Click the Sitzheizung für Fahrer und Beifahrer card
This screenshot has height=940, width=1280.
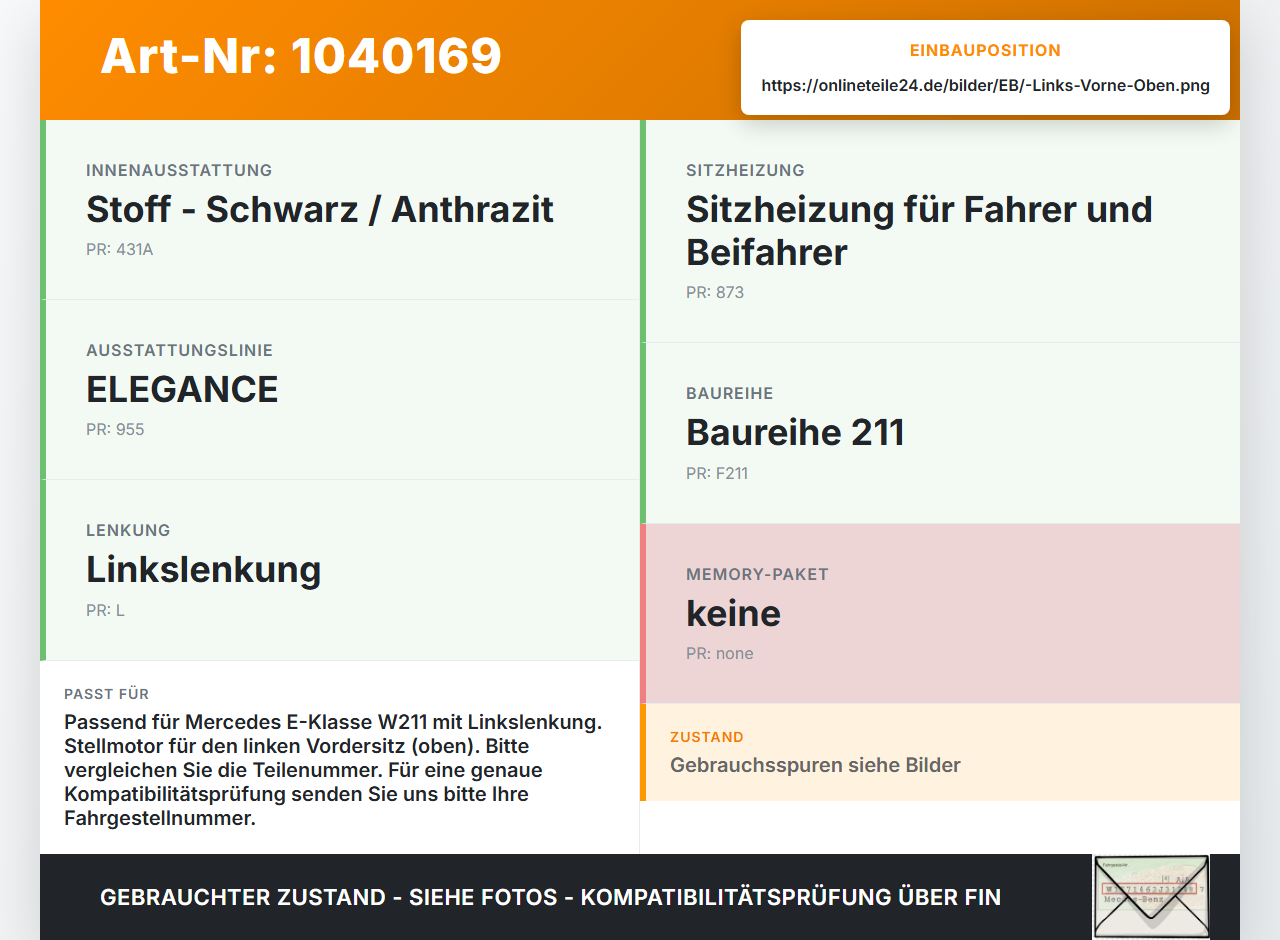pyautogui.click(x=940, y=231)
